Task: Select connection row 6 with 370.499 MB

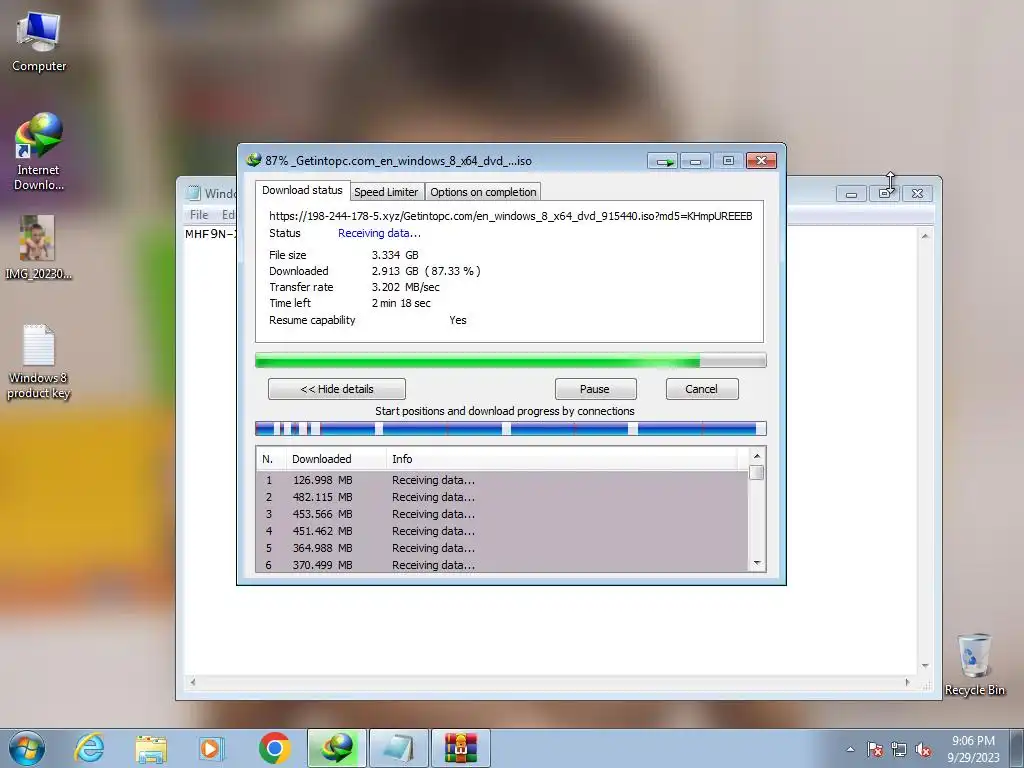Action: pos(502,565)
